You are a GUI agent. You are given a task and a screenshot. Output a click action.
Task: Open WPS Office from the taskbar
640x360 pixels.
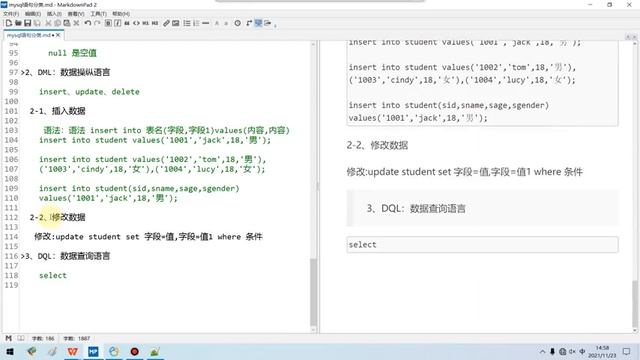coord(73,351)
